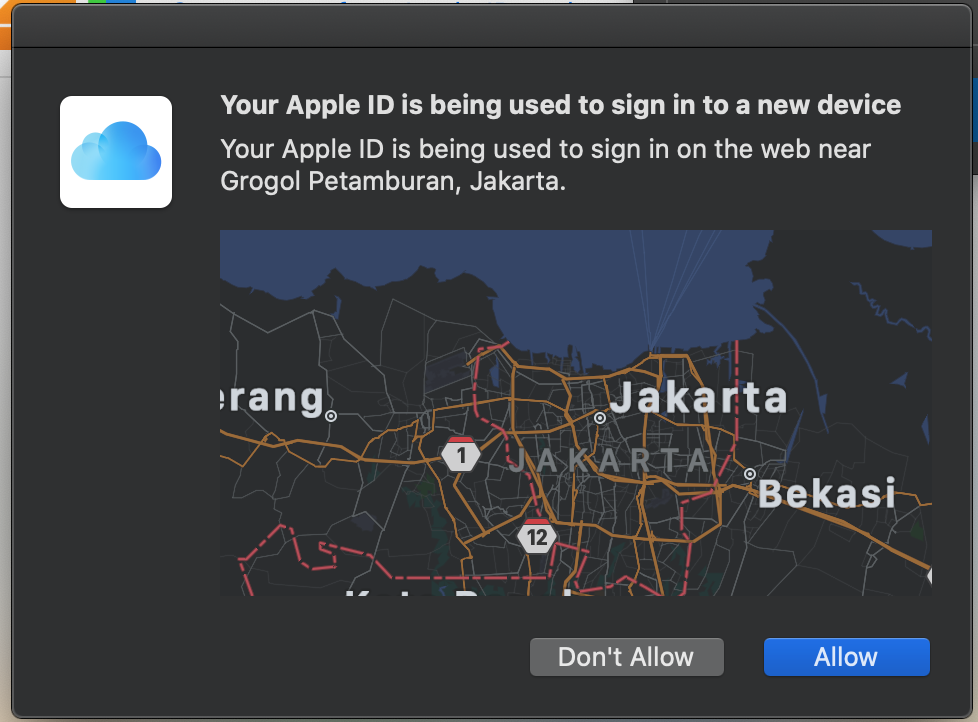Click the city marker dot next to Jakarta
Viewport: 978px width, 722px height.
coord(600,418)
